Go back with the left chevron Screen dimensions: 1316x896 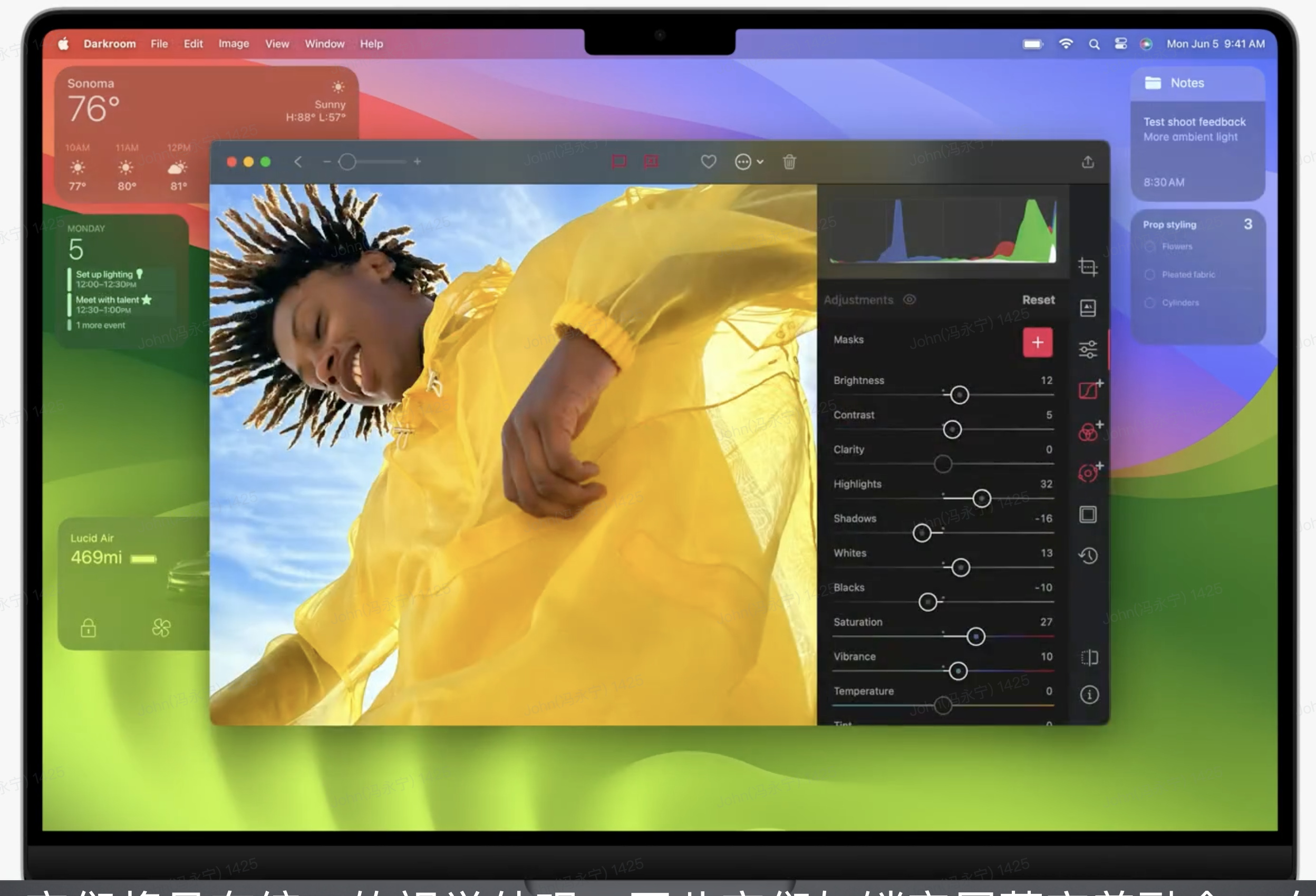(298, 162)
